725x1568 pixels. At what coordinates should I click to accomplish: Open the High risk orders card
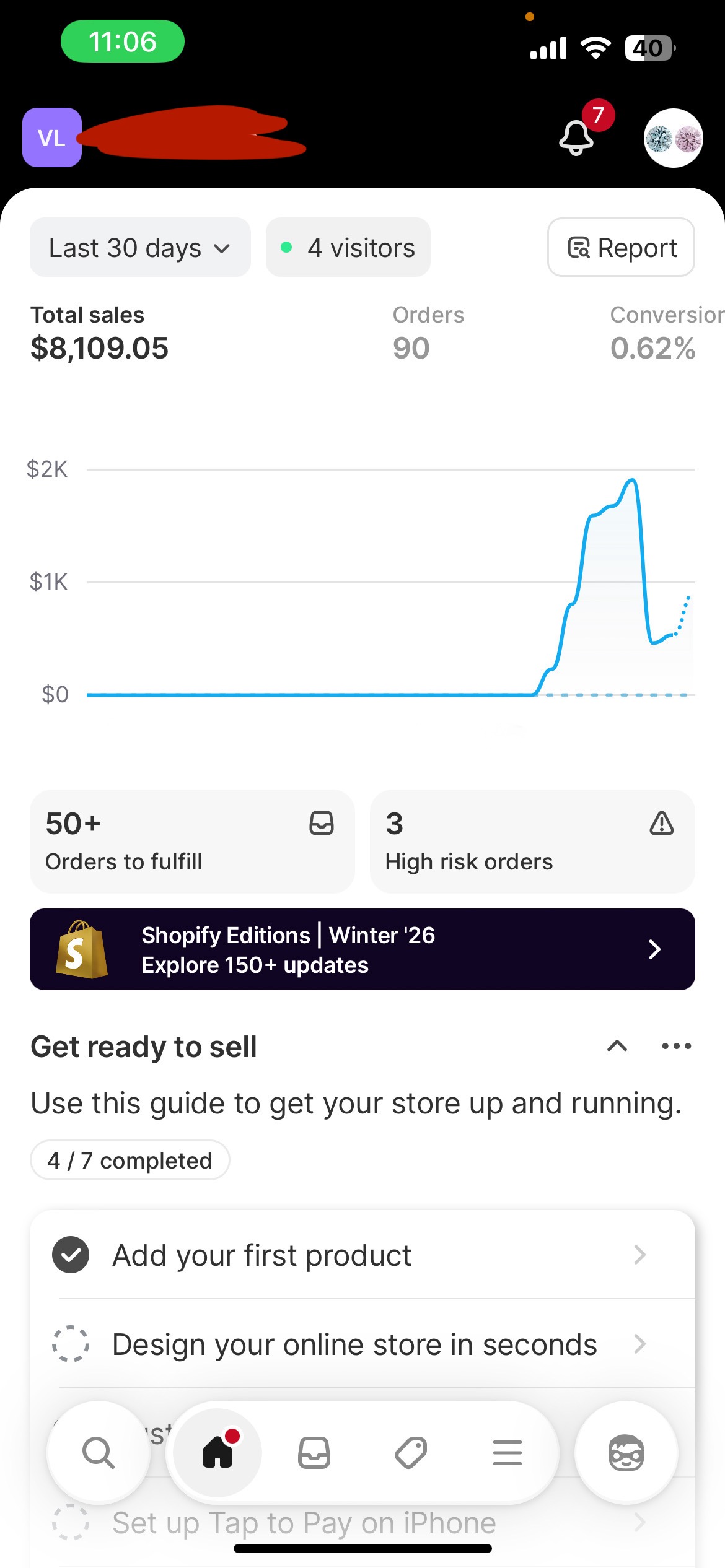pyautogui.click(x=532, y=841)
